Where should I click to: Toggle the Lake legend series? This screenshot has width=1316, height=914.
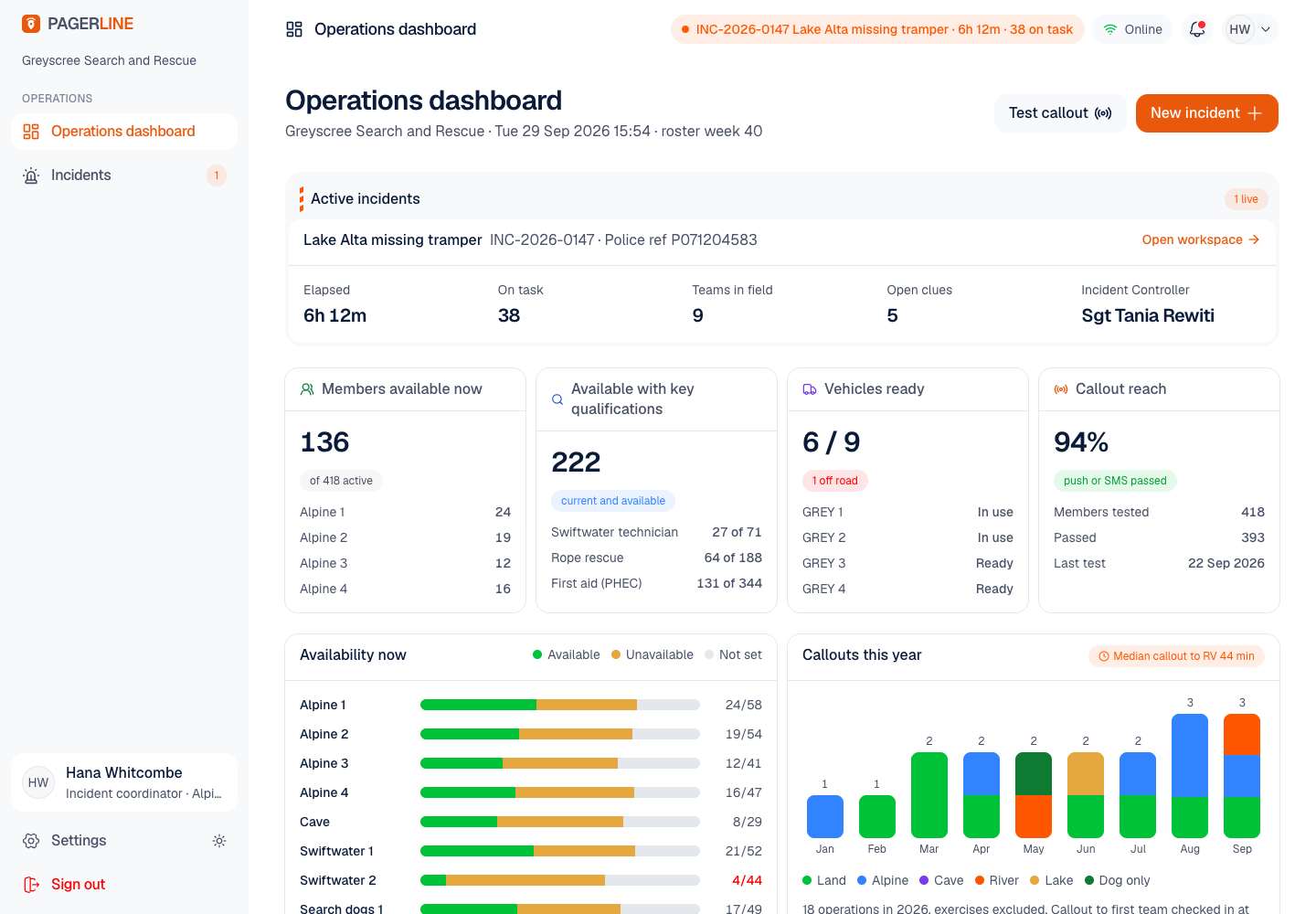(1052, 880)
